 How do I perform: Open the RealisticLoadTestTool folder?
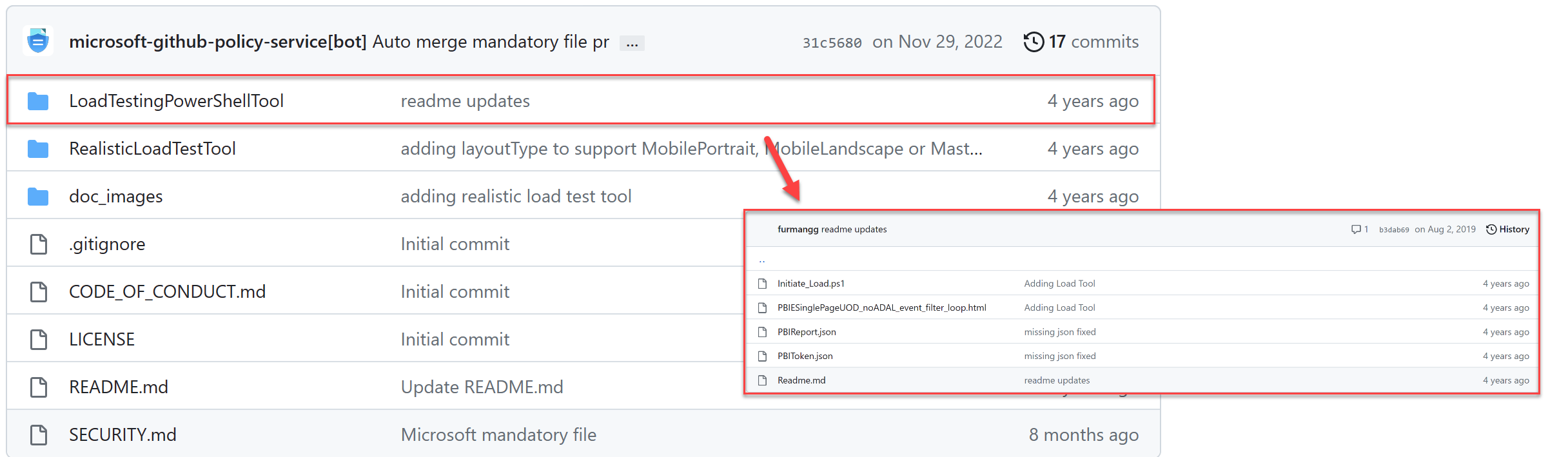pyautogui.click(x=152, y=149)
